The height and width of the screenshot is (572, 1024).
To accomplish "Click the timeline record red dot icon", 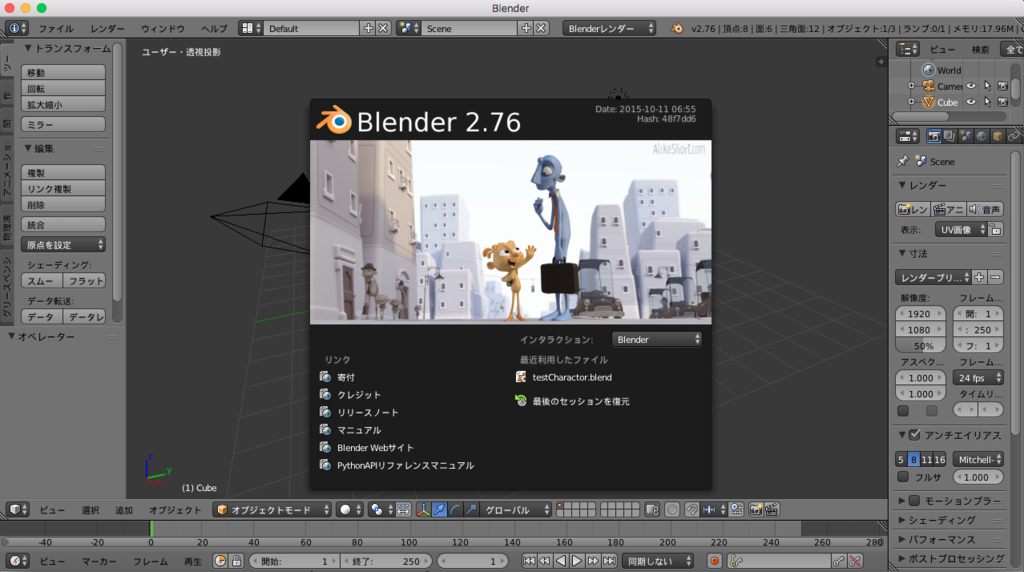I will (714, 561).
